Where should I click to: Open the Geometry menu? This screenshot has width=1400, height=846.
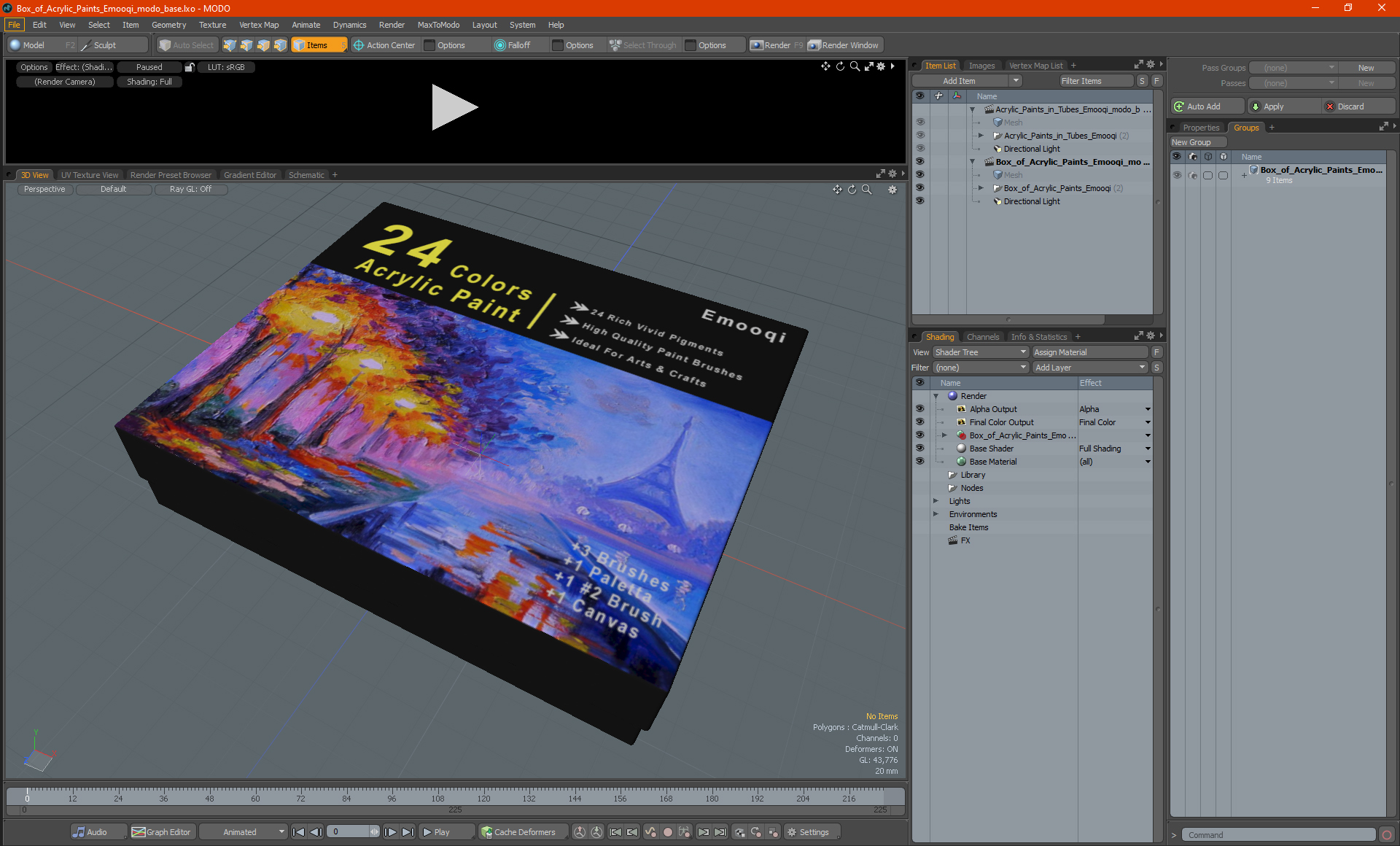168,25
